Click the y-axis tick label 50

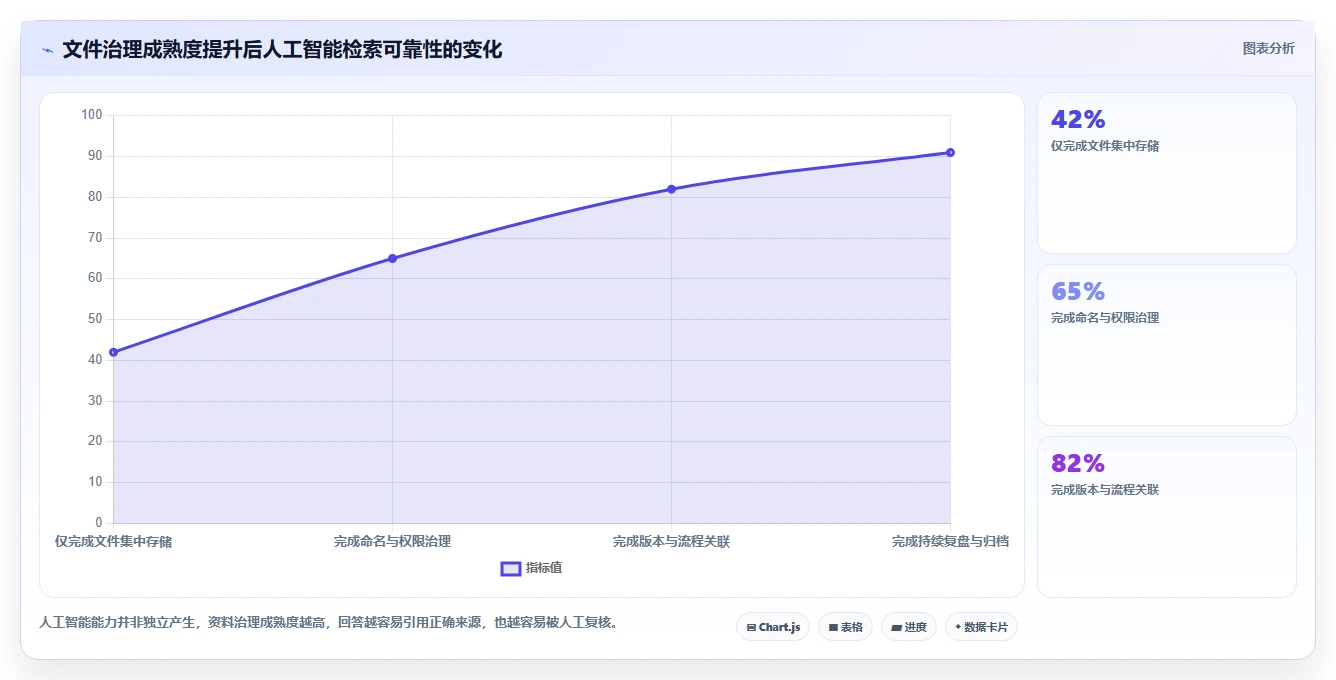(x=95, y=319)
